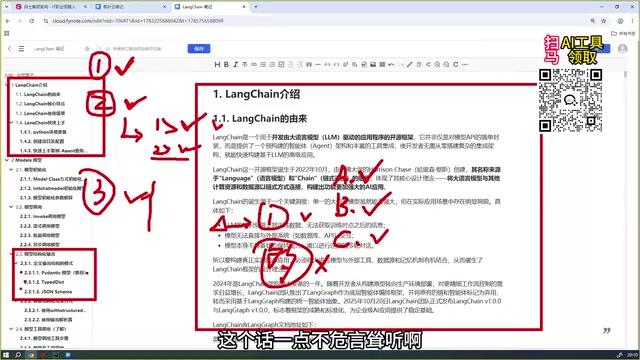Go back with the note's left chevron
Viewport: 640px width, 360px height.
tap(9, 49)
